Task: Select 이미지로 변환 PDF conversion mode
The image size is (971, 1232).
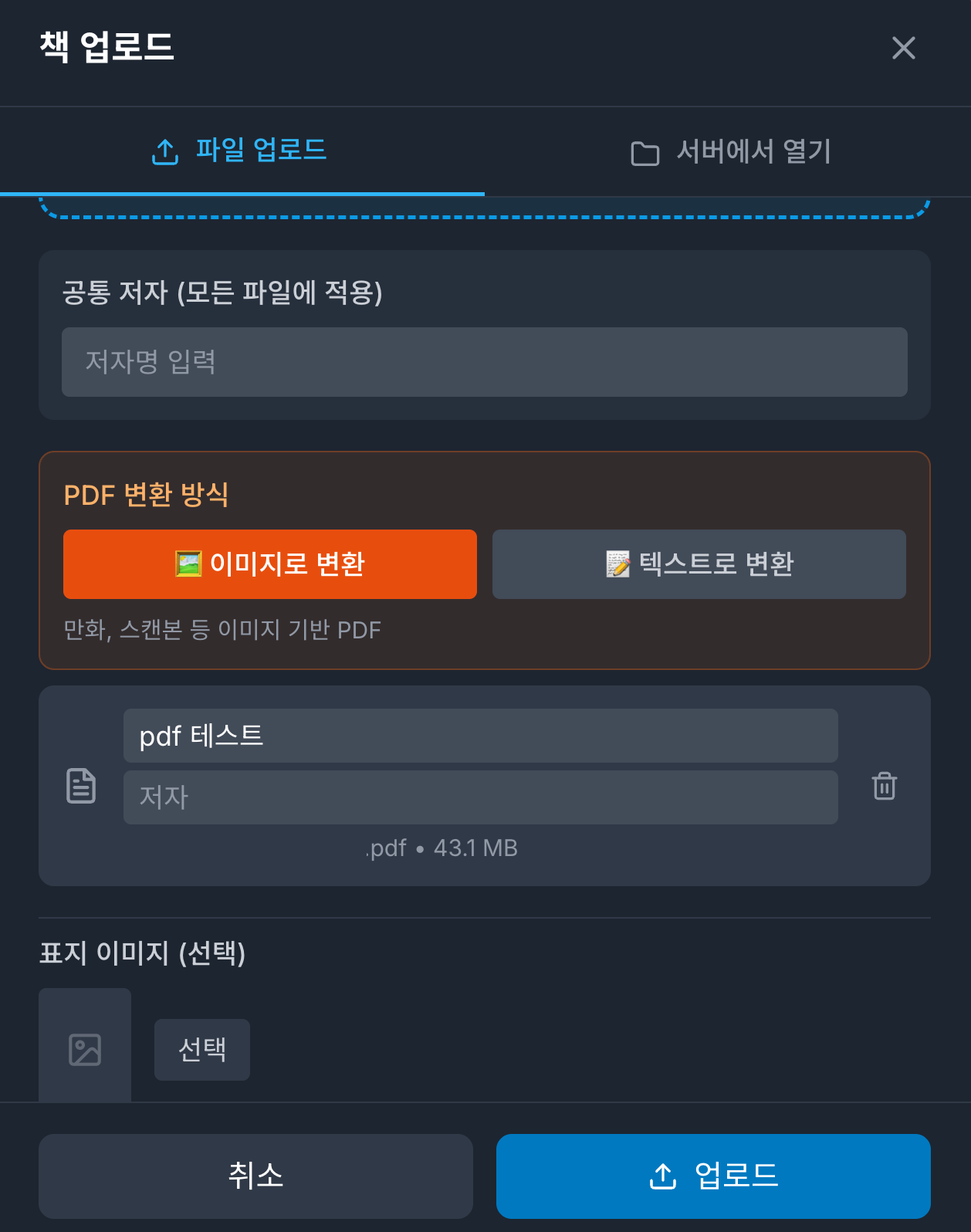Action: click(x=269, y=564)
